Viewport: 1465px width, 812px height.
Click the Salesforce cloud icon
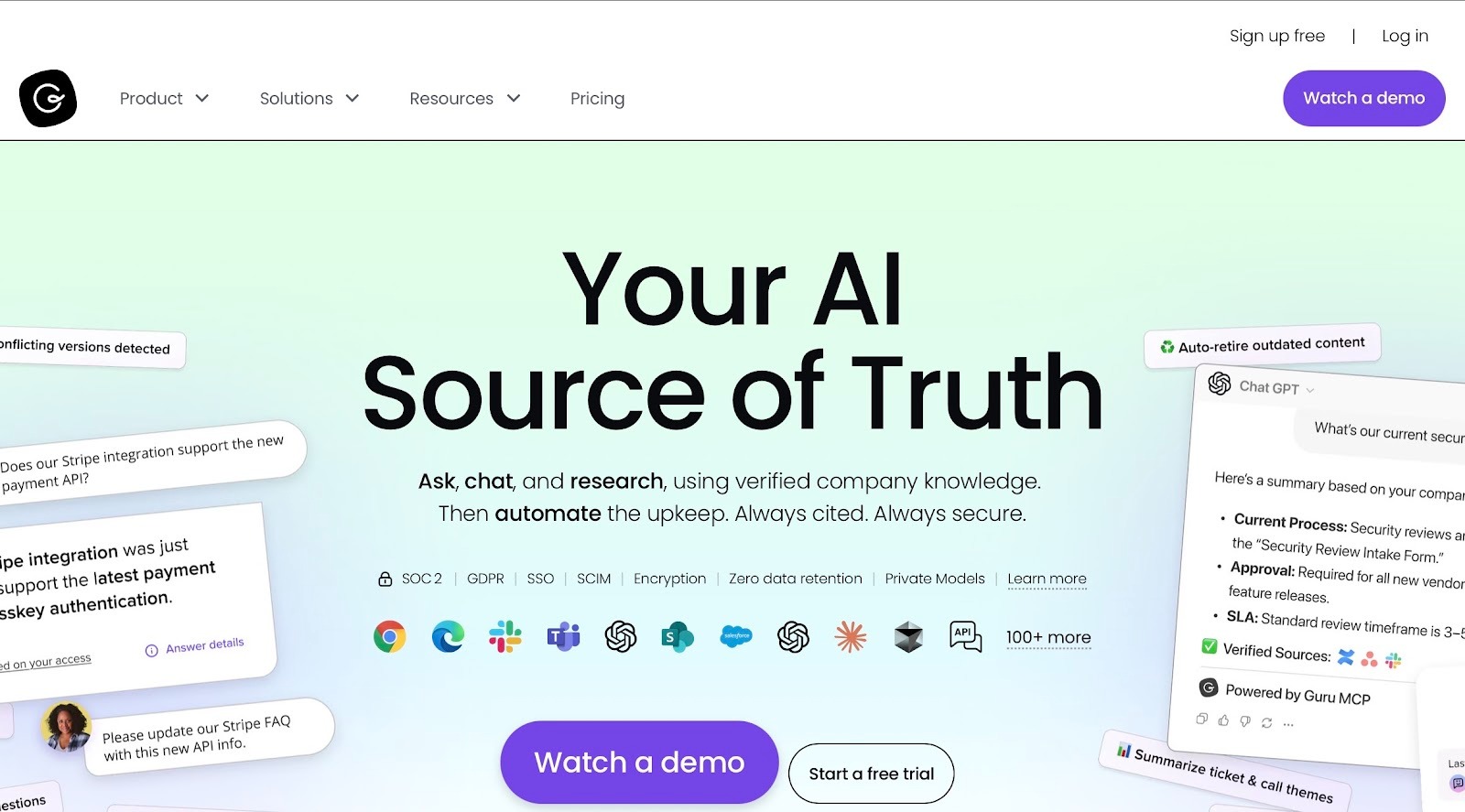pos(736,636)
